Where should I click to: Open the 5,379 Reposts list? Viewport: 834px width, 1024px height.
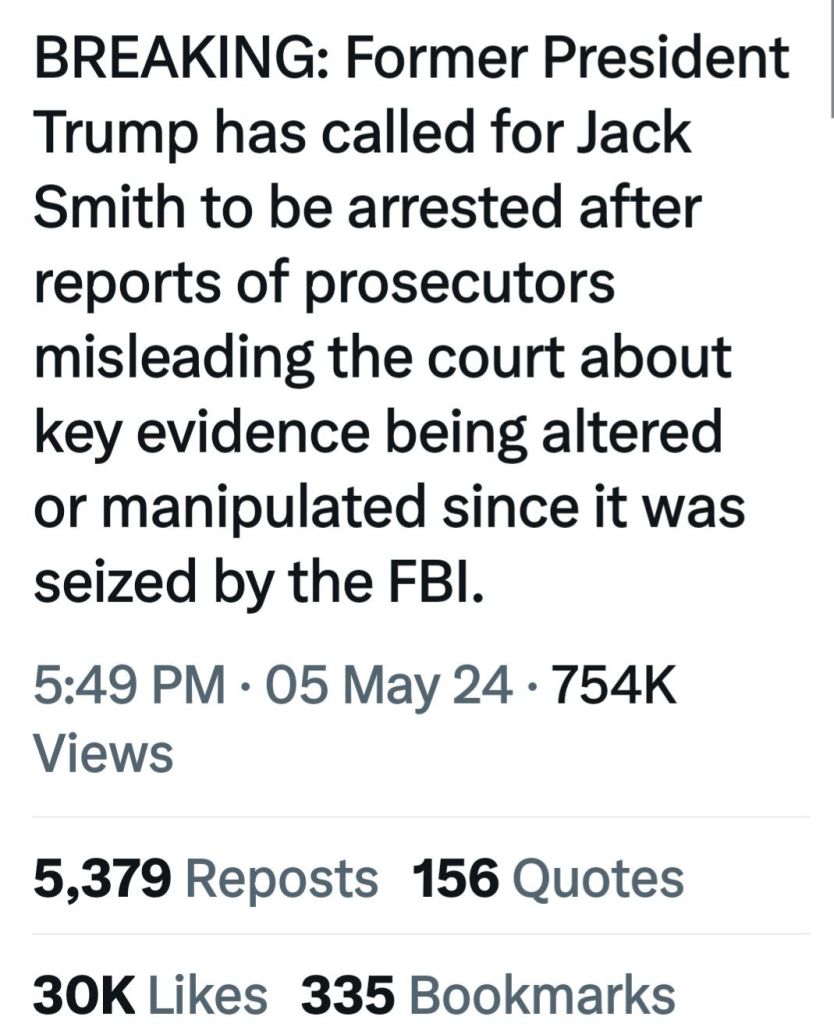206,879
